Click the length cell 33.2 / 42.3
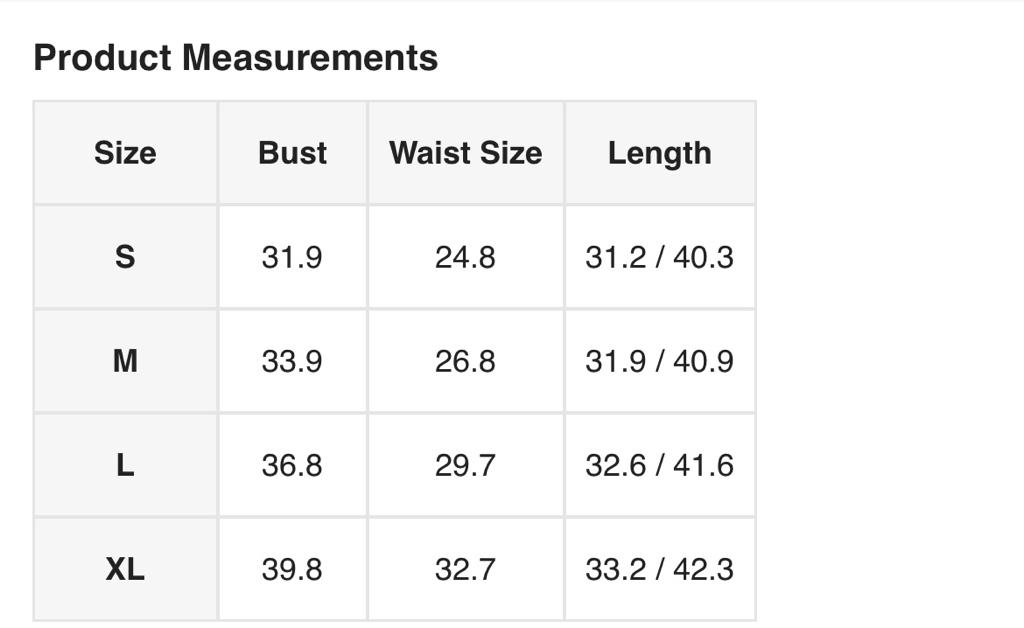This screenshot has height=628, width=1024. tap(659, 569)
